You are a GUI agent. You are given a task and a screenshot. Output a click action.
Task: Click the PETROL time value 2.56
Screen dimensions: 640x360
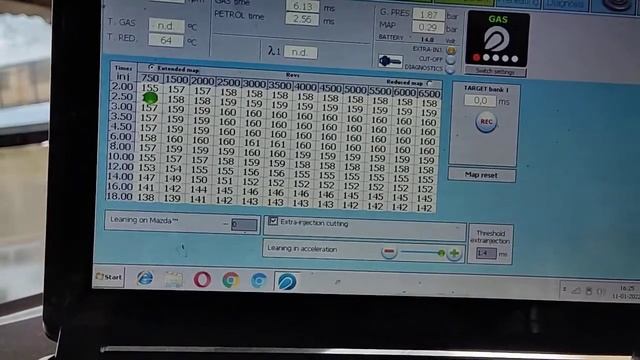coord(302,19)
